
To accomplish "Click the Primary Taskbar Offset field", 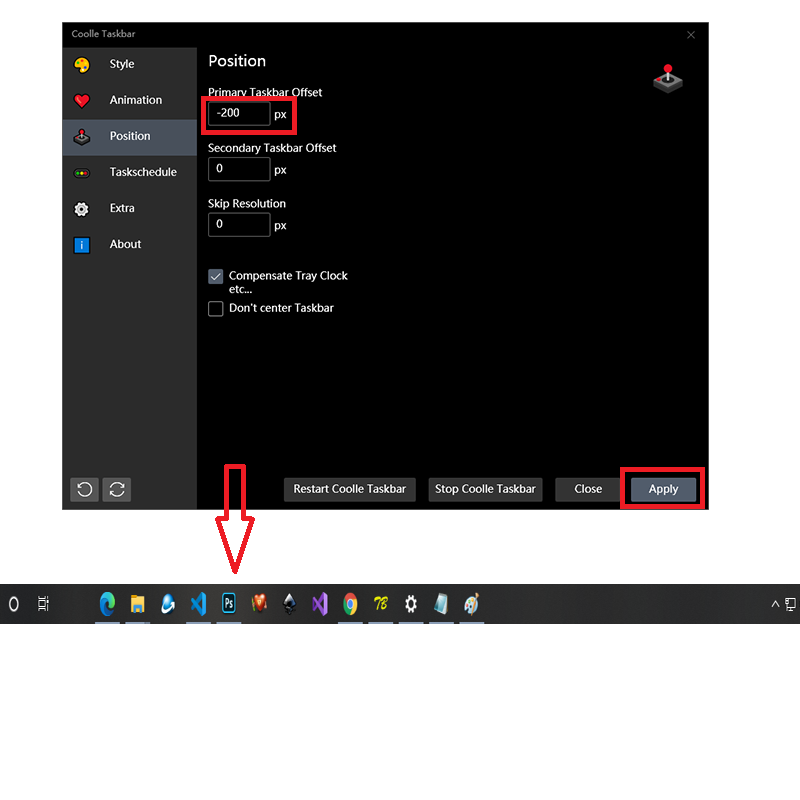I will [x=239, y=114].
